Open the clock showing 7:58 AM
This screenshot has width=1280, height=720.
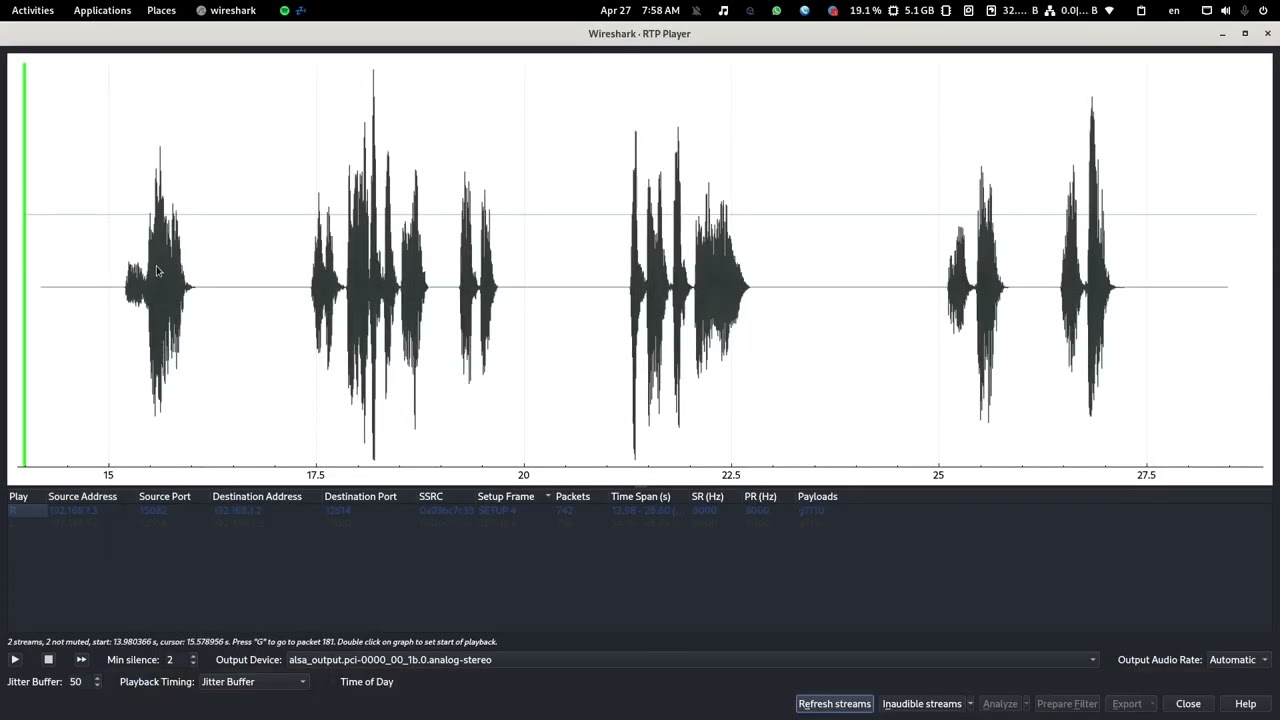coord(640,10)
